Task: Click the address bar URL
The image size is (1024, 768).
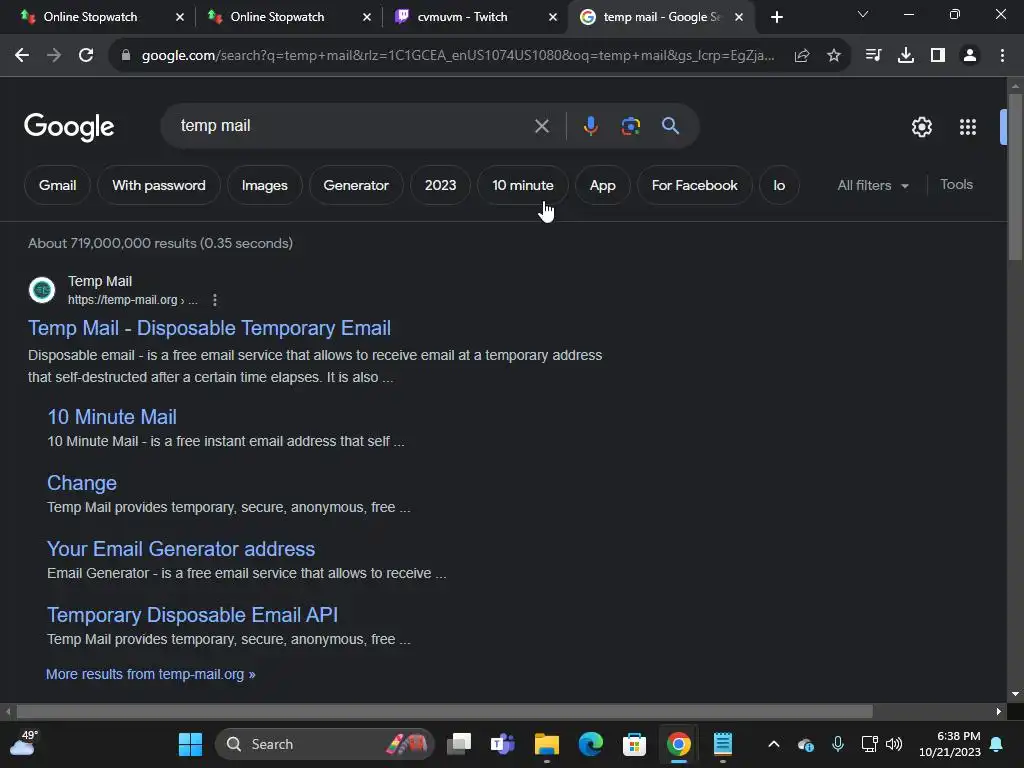Action: 457,56
